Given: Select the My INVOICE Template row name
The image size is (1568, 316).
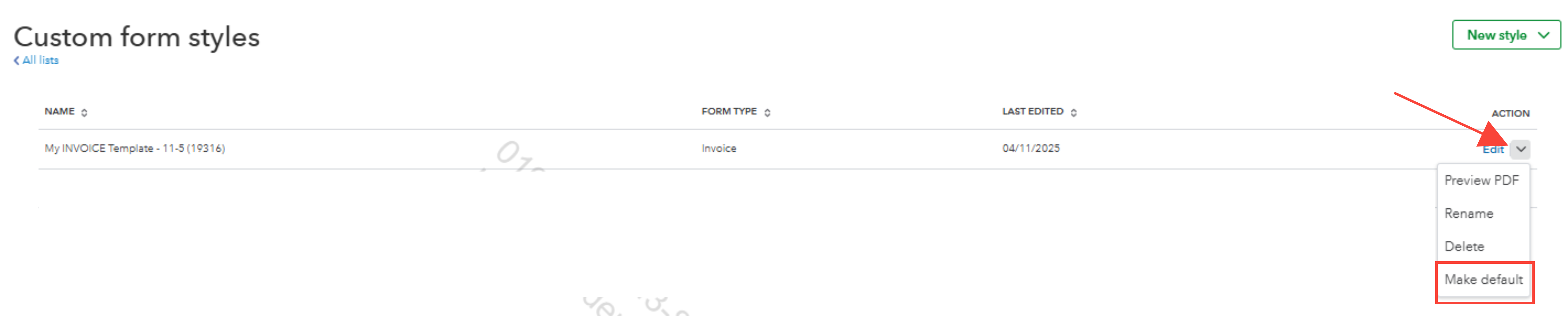Looking at the screenshot, I should click(x=135, y=148).
